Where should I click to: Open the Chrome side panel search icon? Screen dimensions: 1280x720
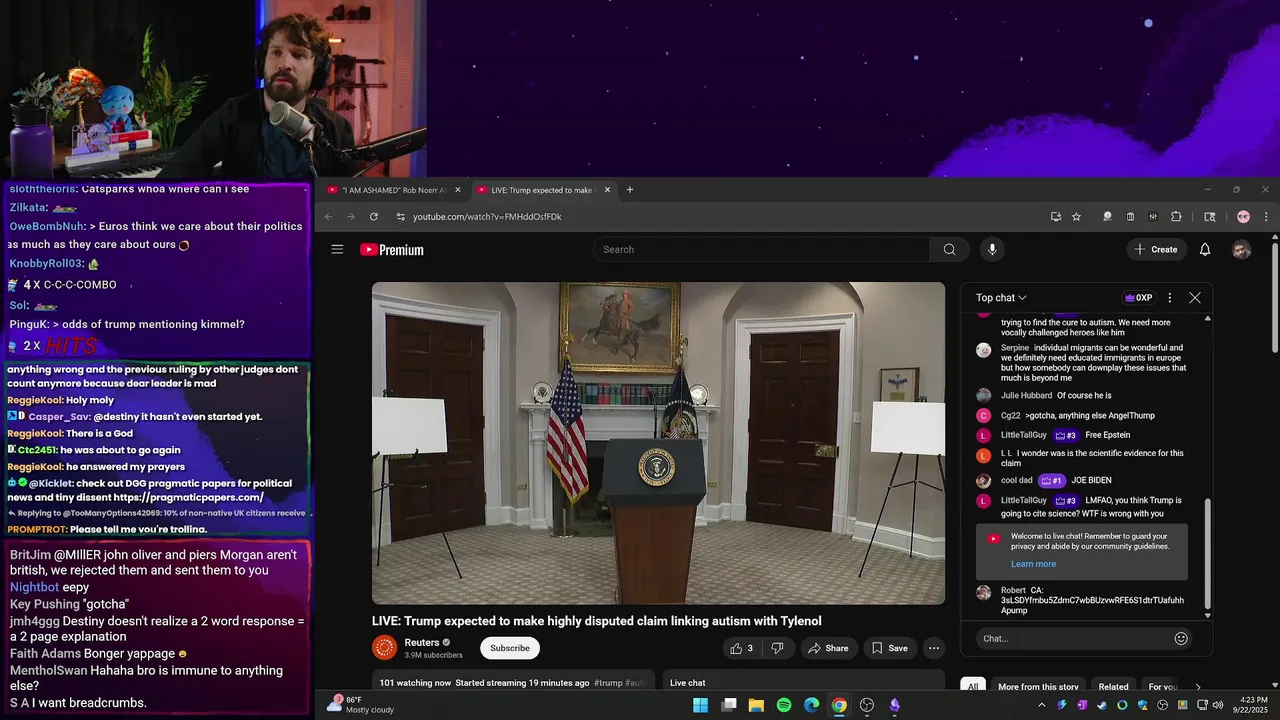click(x=1209, y=217)
